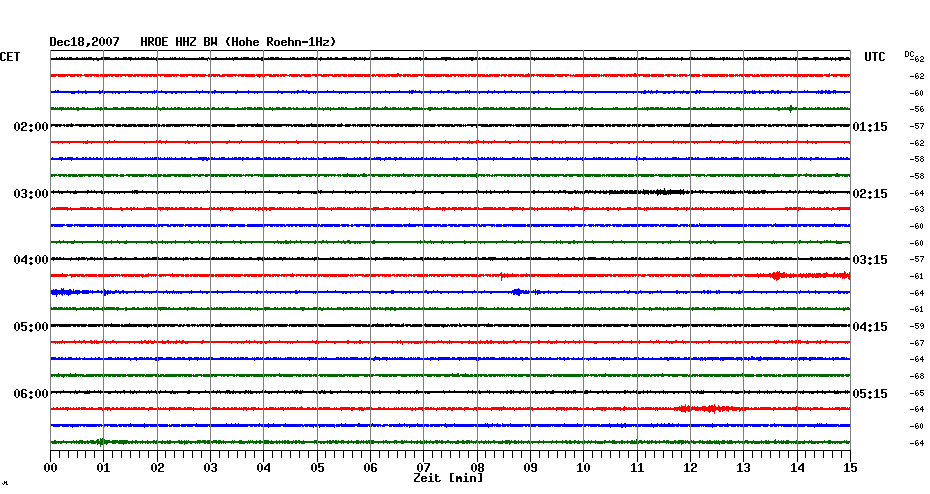Click minute label 09 on time axis
Image resolution: width=930 pixels, height=494 pixels.
pos(530,467)
